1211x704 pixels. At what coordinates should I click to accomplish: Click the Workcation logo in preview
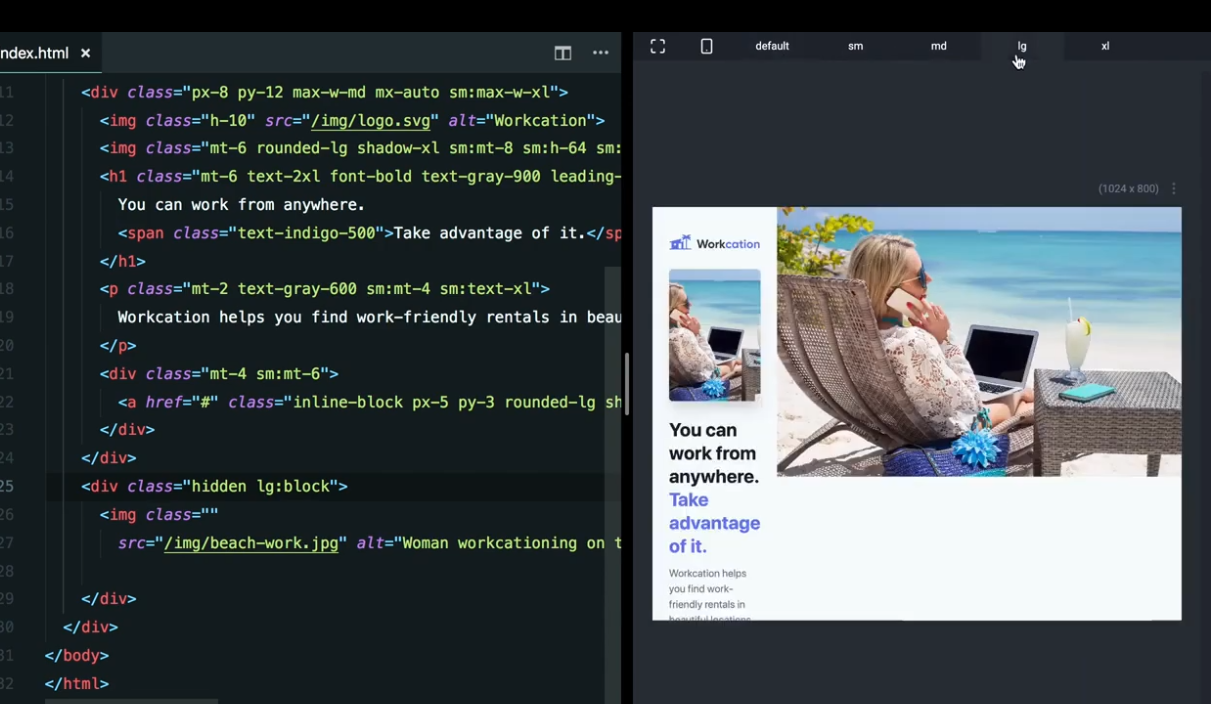[714, 243]
